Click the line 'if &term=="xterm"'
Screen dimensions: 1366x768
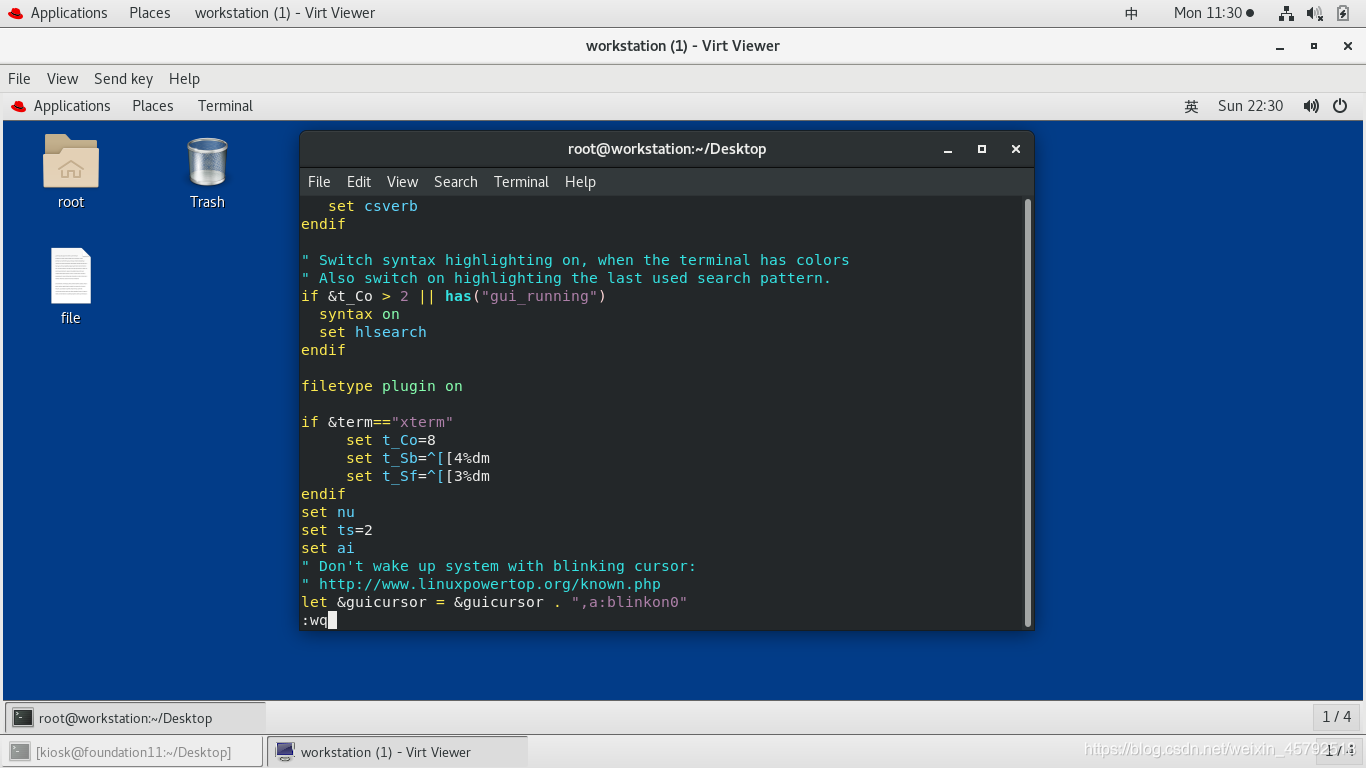[x=378, y=422]
